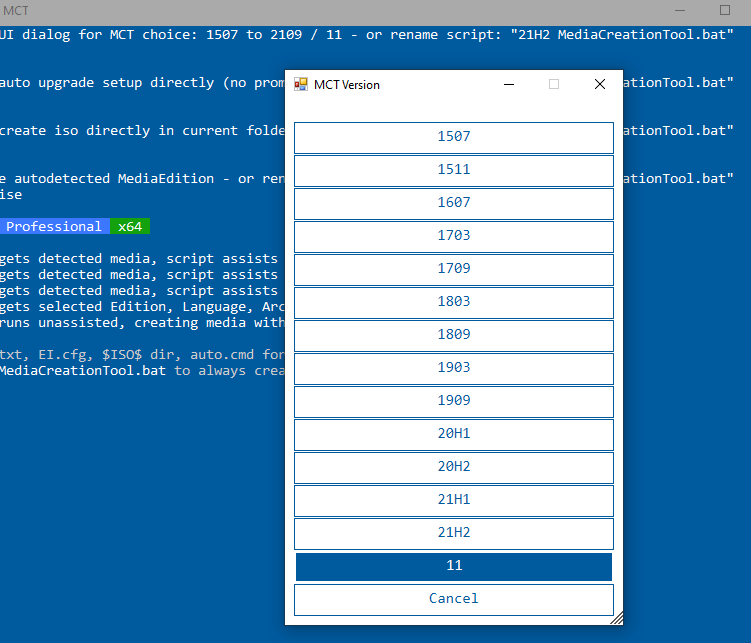
Task: Pick version 1903
Action: (x=454, y=369)
